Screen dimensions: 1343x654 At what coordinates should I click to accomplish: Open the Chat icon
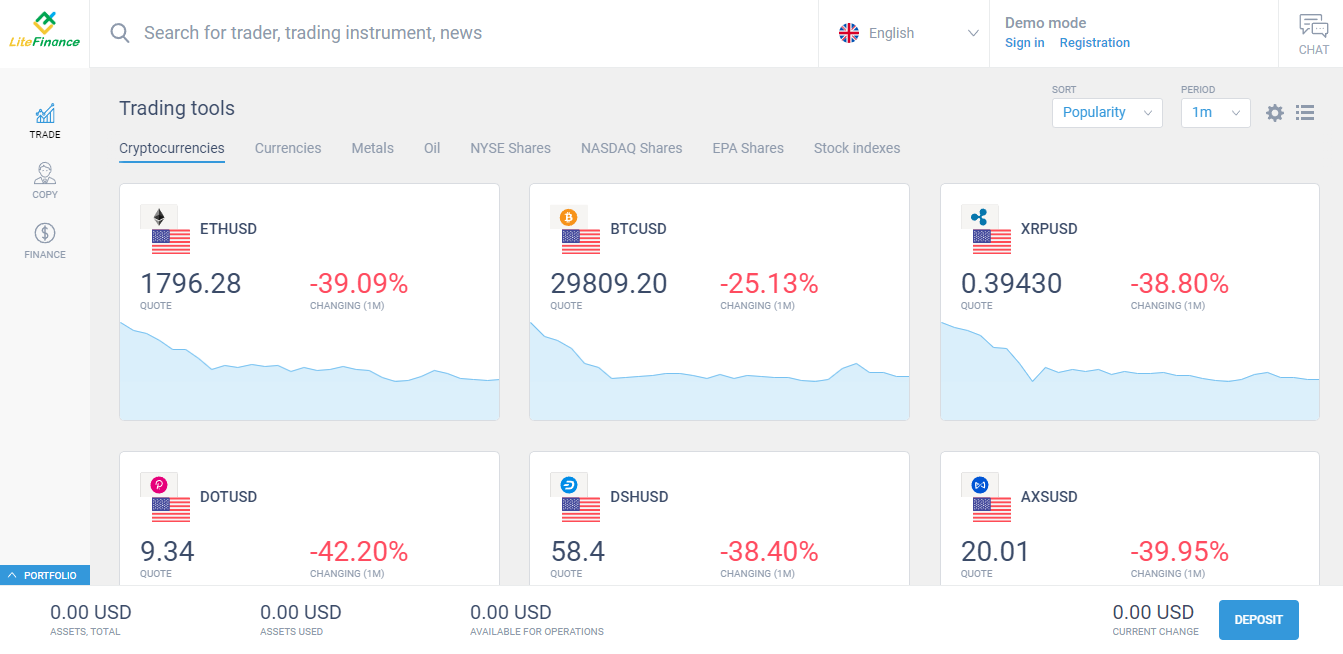pyautogui.click(x=1313, y=34)
